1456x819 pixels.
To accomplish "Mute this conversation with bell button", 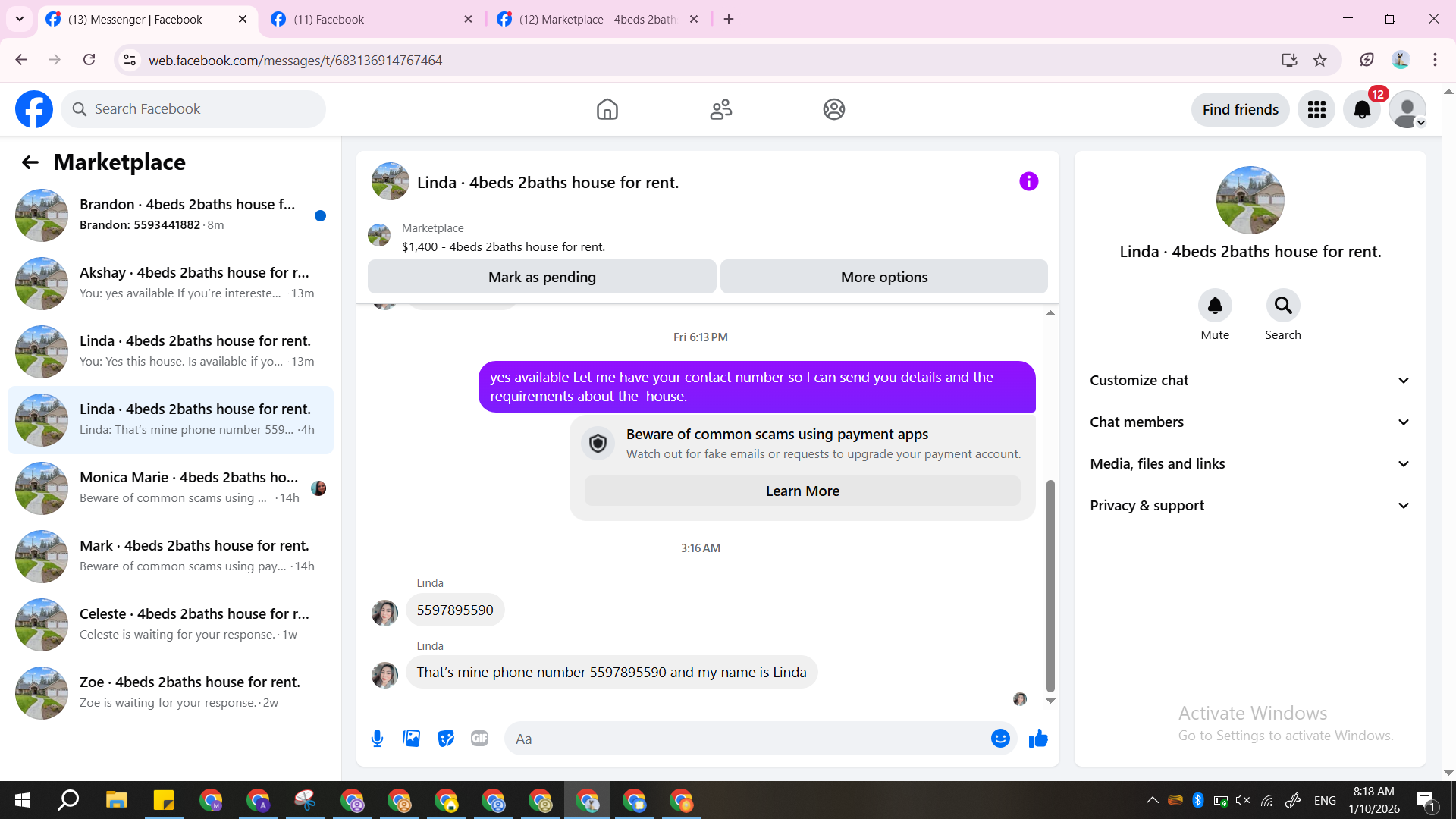I will point(1214,306).
